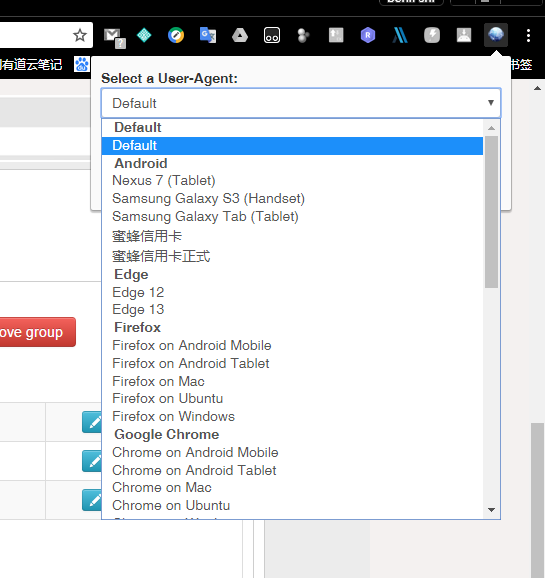
Task: Choose Firefox on Android Tablet
Action: click(x=292, y=363)
